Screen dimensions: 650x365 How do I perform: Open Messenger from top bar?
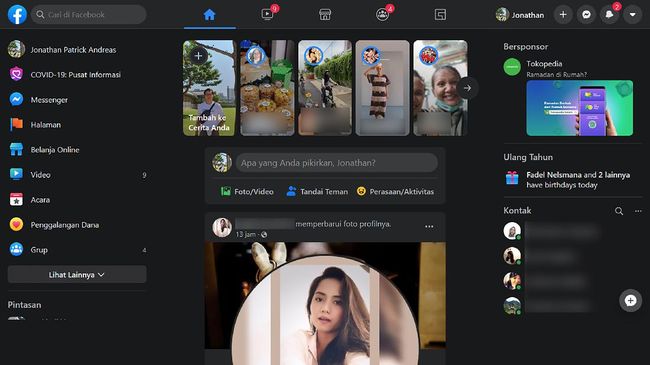click(x=586, y=15)
